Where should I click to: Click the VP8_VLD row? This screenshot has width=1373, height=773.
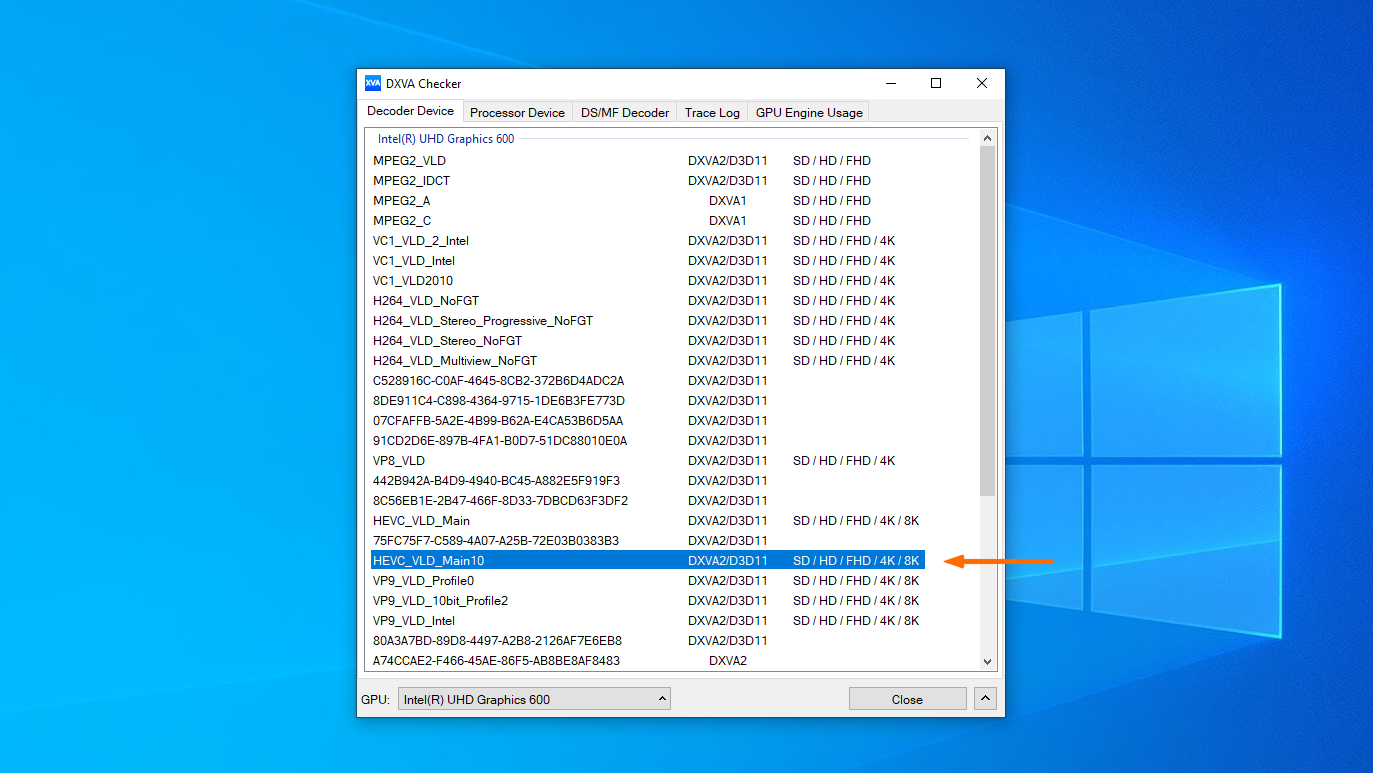pos(399,461)
